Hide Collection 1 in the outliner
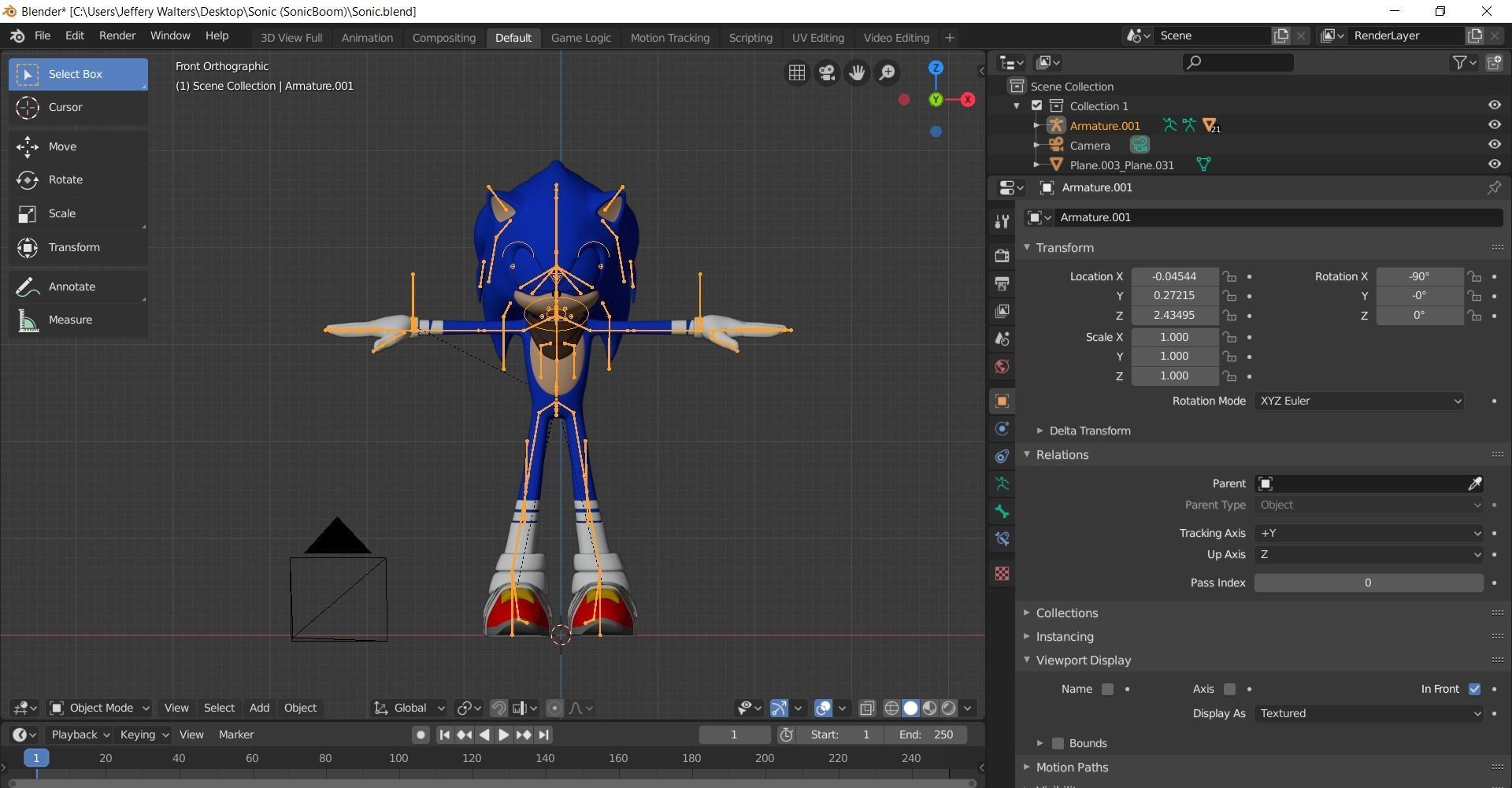The image size is (1512, 788). 1494,105
